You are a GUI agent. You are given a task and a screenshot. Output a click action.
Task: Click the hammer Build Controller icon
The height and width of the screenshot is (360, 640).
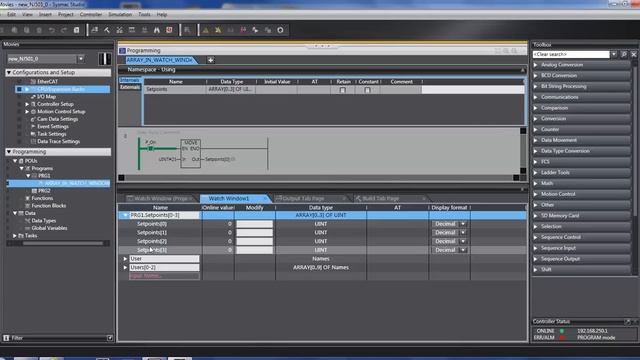[x=107, y=30]
